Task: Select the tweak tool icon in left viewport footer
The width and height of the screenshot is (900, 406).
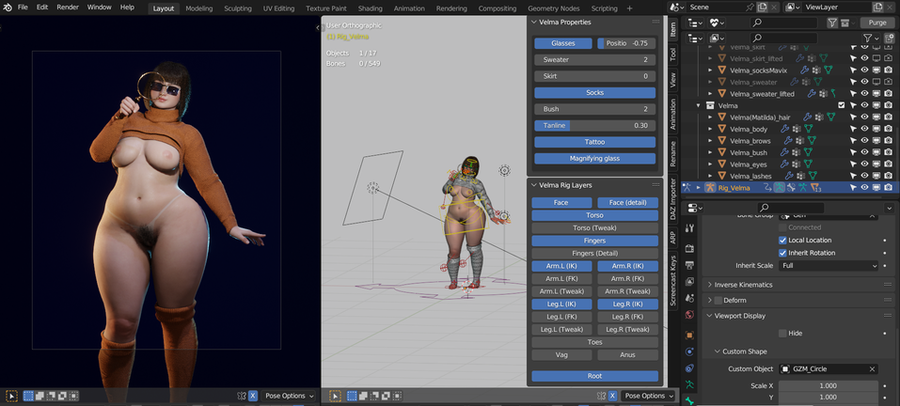Action: [11, 396]
